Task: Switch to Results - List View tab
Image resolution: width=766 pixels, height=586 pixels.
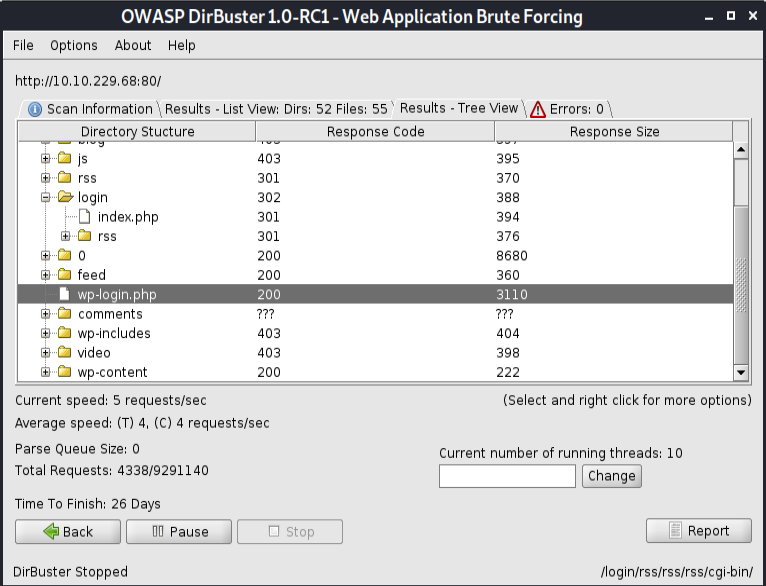Action: [276, 109]
